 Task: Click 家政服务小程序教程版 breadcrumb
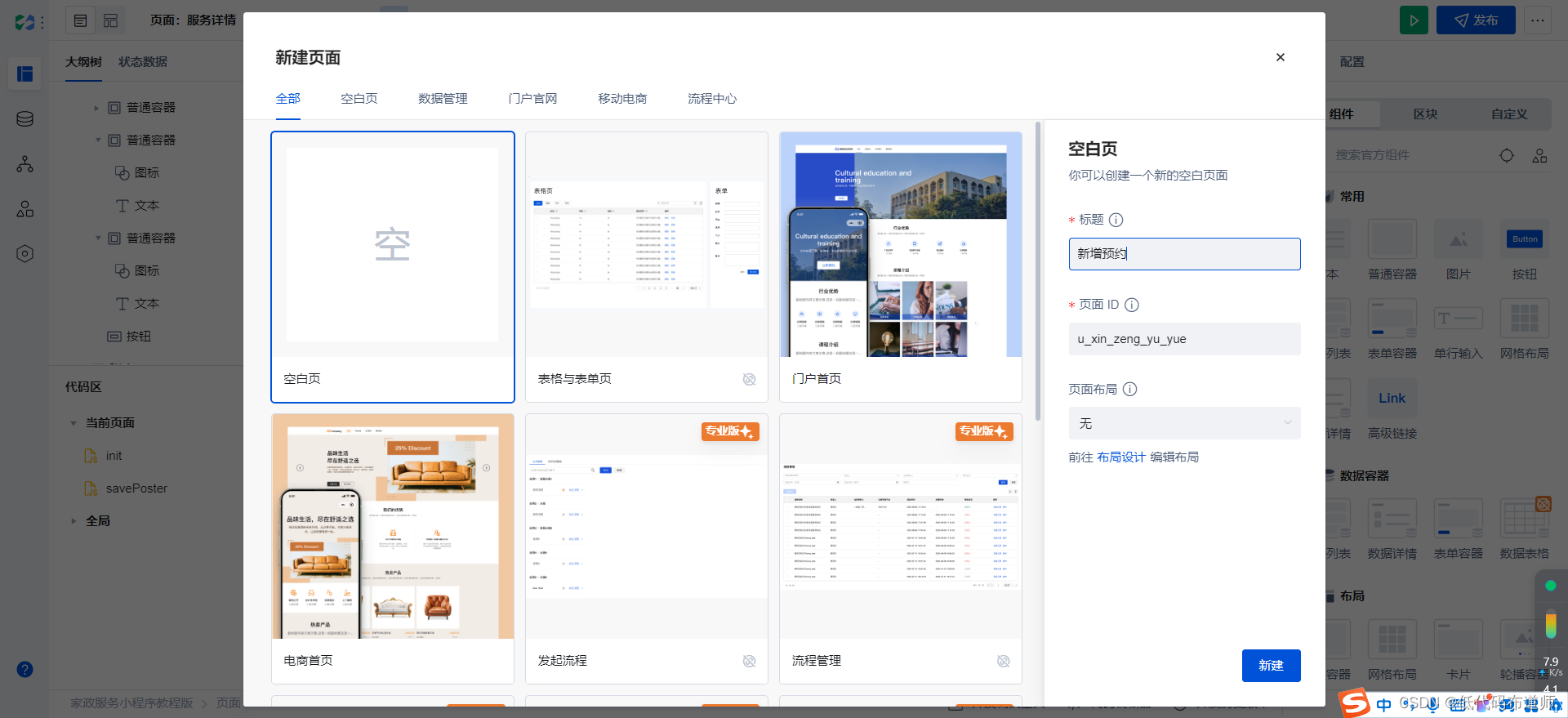pos(131,703)
